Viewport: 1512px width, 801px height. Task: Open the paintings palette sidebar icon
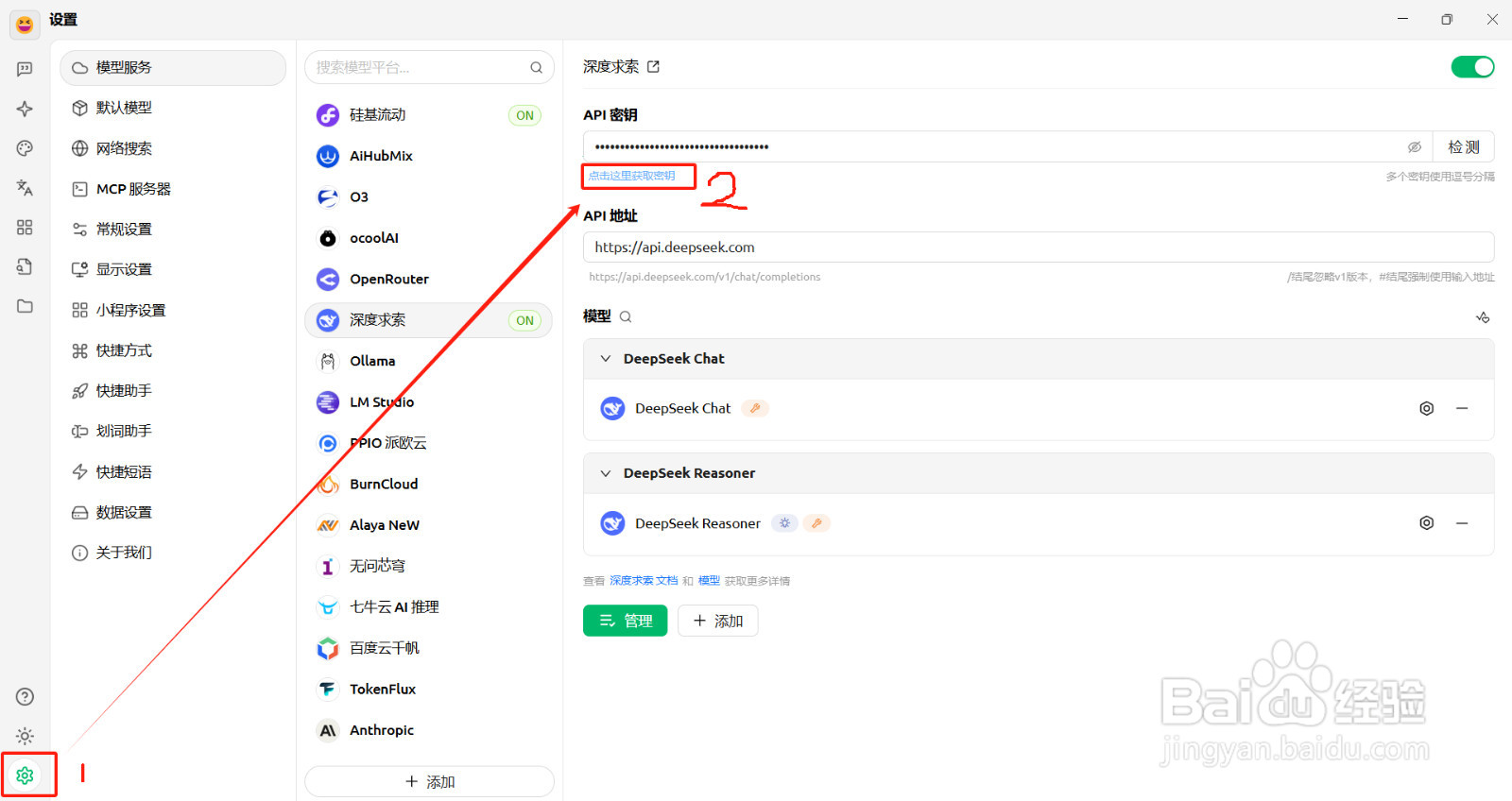point(25,148)
